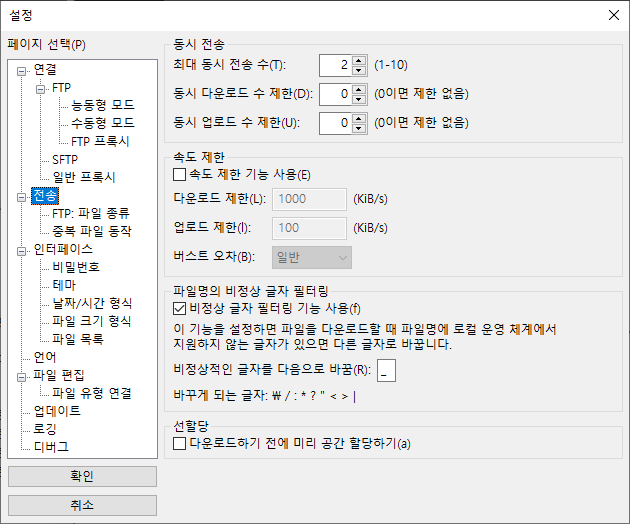Select the SFTP settings page
The height and width of the screenshot is (524, 630).
pos(65,160)
